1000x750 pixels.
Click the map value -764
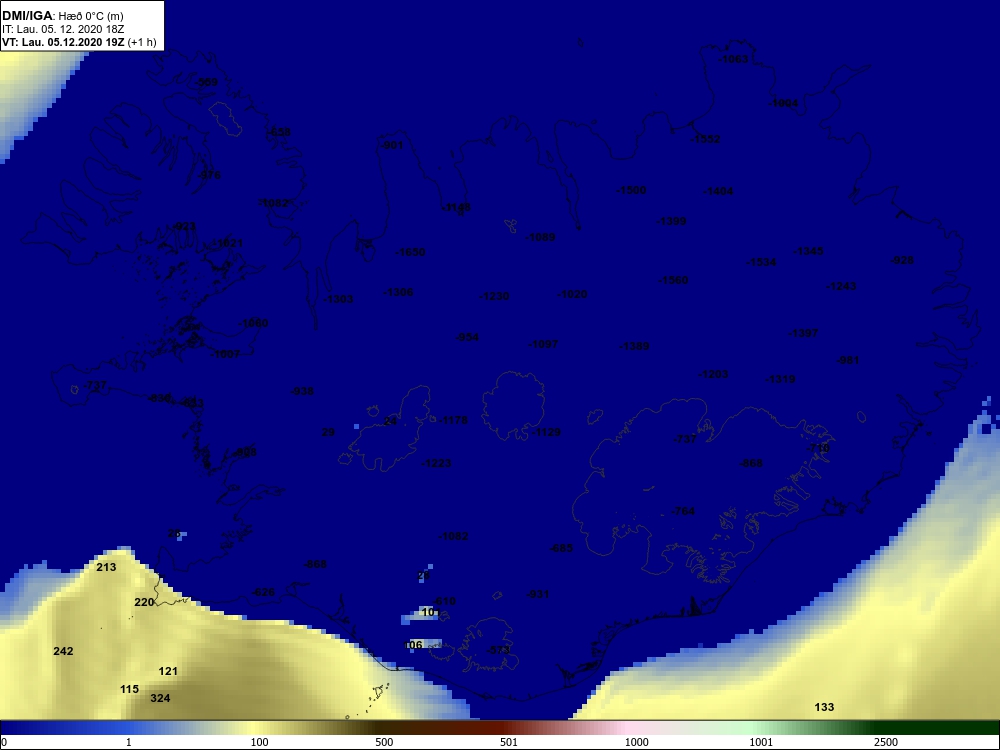(682, 511)
